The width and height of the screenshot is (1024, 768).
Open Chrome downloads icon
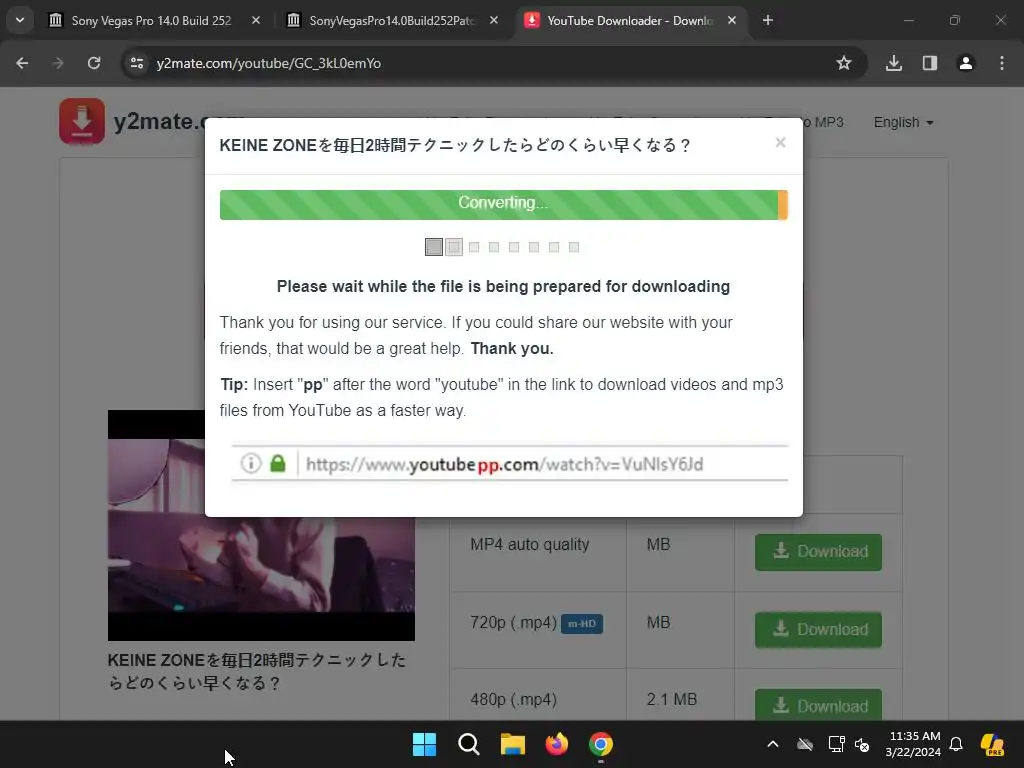point(894,63)
